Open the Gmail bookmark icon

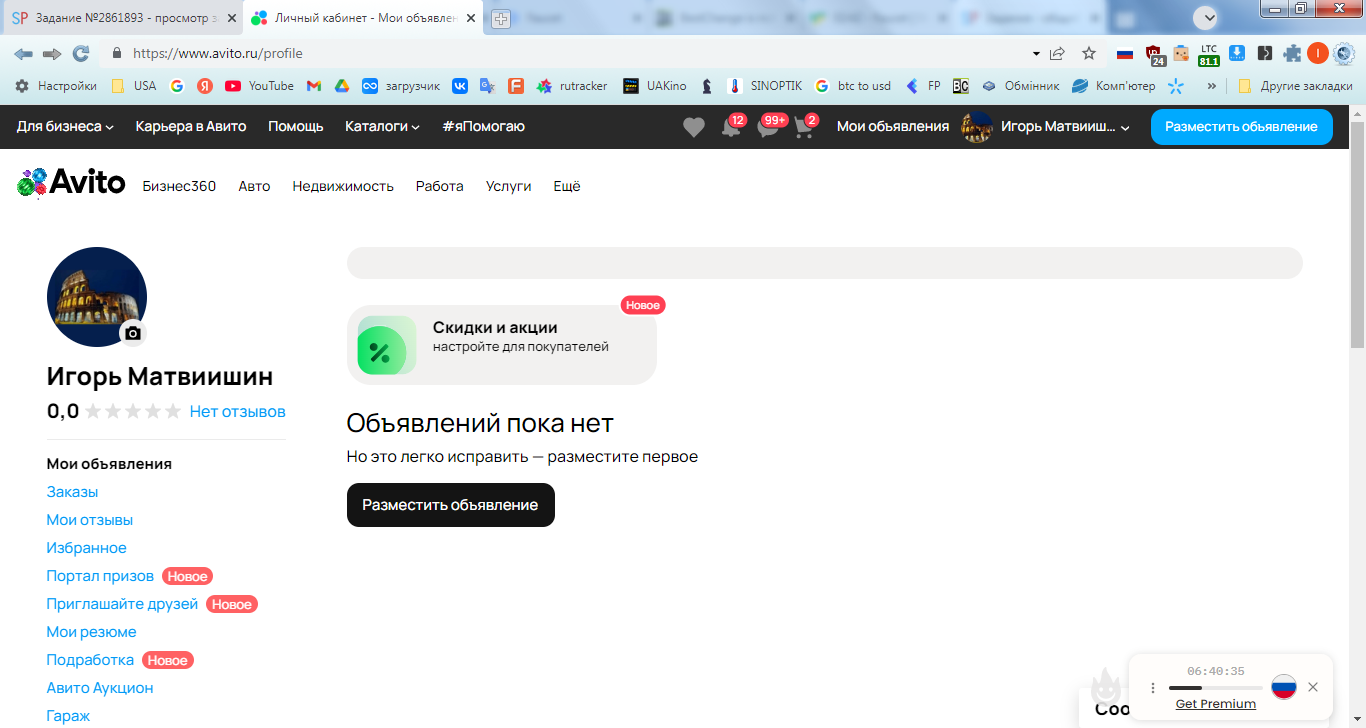pos(313,86)
